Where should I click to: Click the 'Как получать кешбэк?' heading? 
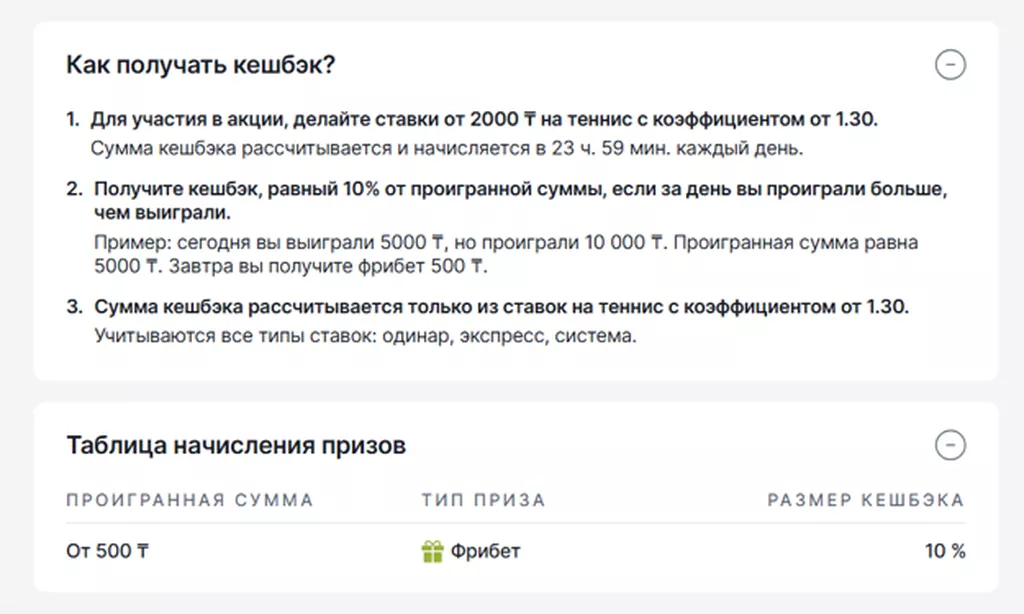click(200, 65)
